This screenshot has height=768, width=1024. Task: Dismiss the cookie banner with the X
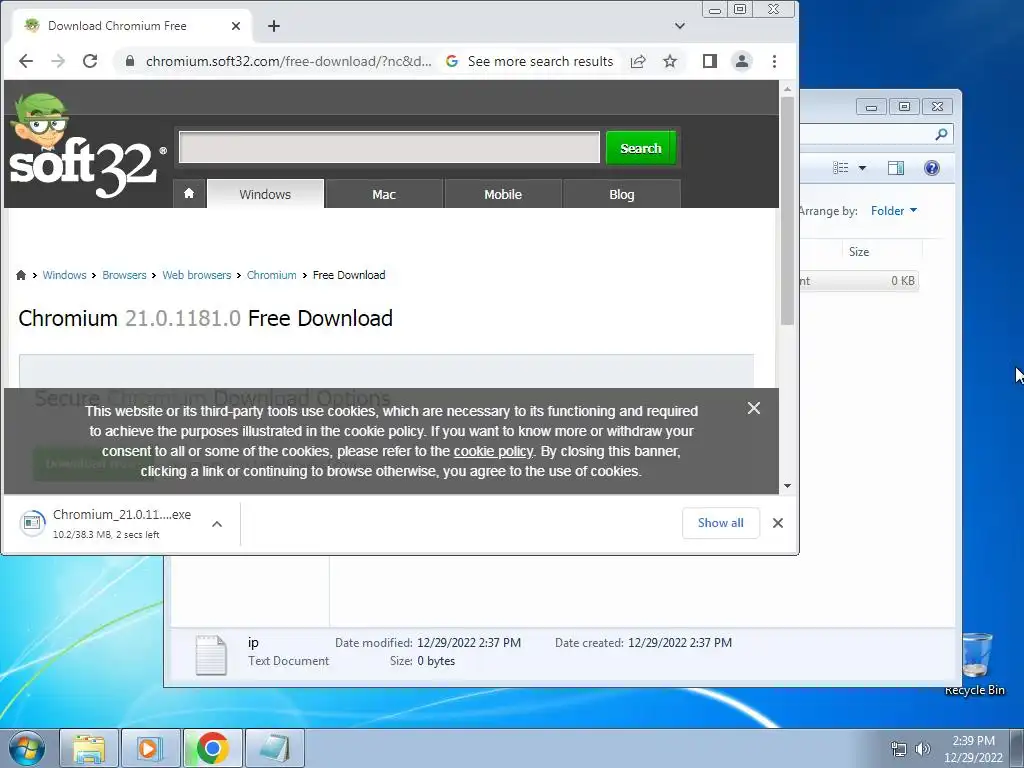(754, 408)
